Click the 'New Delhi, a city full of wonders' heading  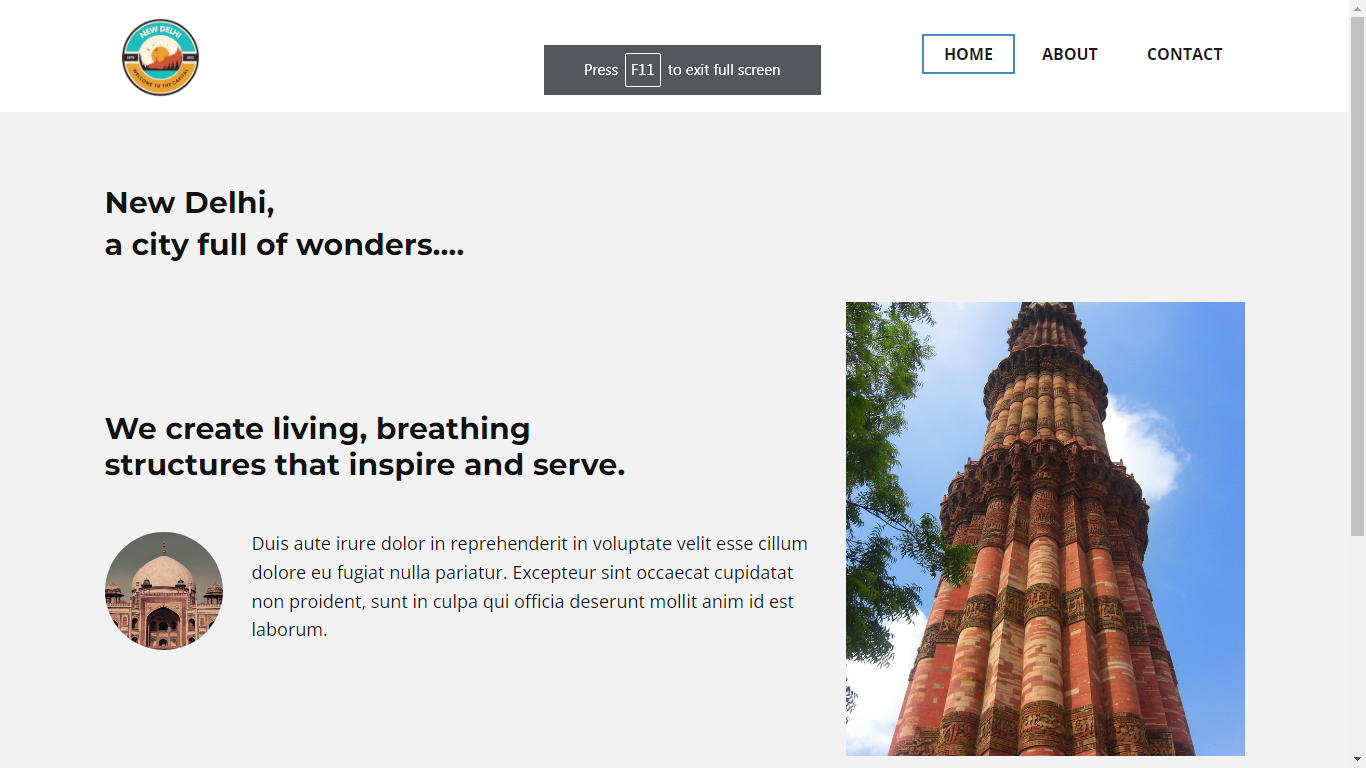[x=284, y=222]
